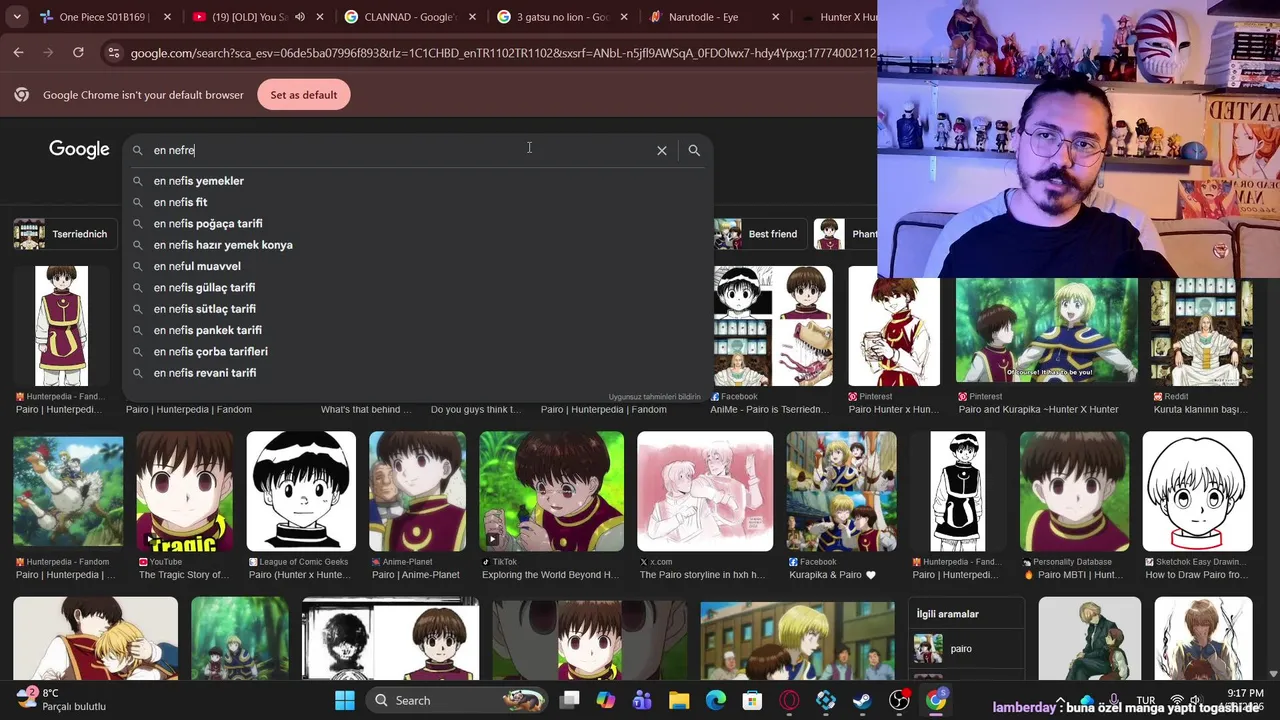
Task: Open the Anime-Planet Pairo image
Action: pyautogui.click(x=417, y=491)
